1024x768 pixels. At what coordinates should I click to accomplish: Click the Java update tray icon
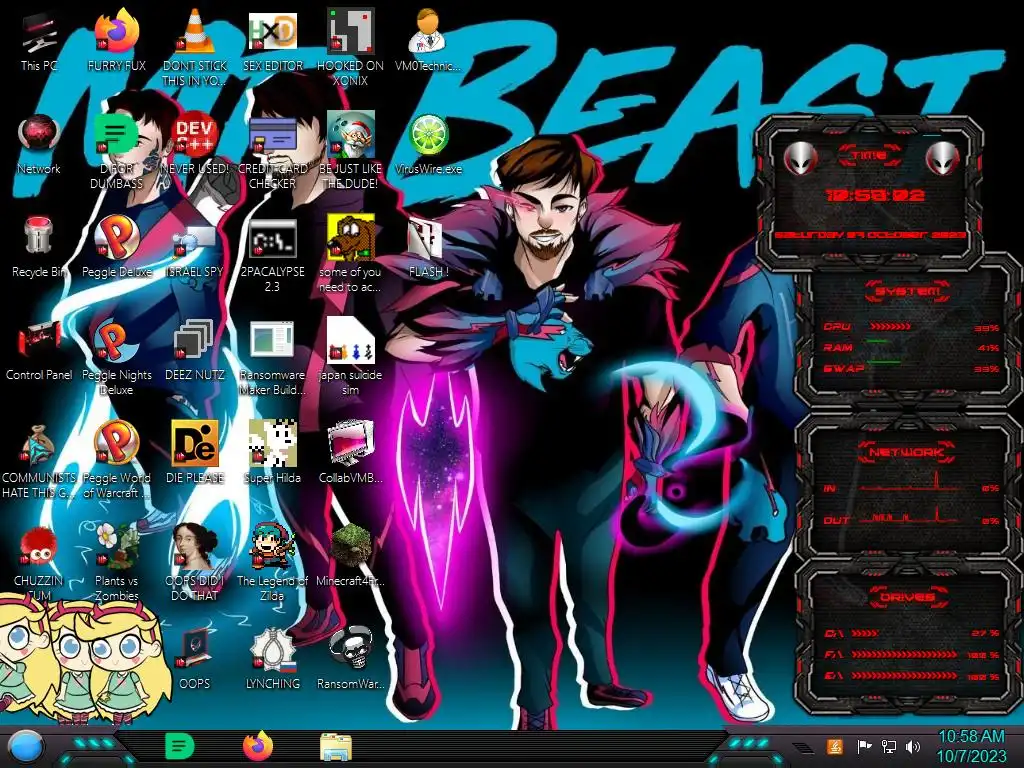coord(835,746)
